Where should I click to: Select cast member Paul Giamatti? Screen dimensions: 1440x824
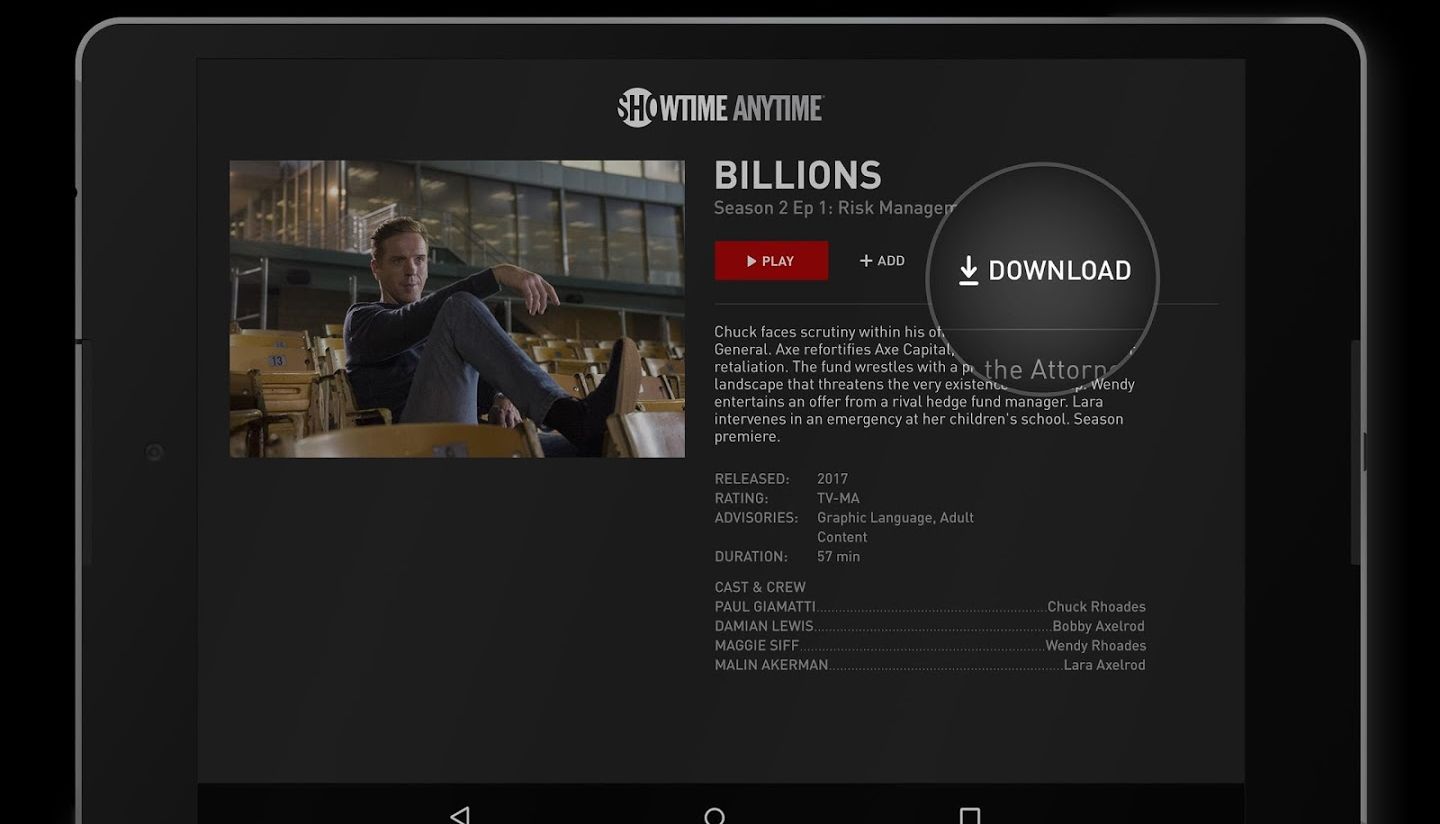click(x=765, y=607)
